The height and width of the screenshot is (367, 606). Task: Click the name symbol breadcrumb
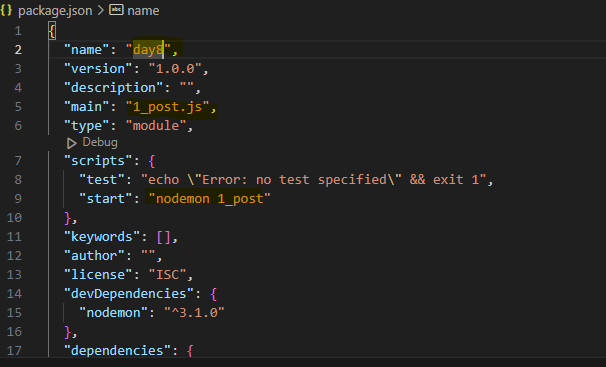click(143, 10)
